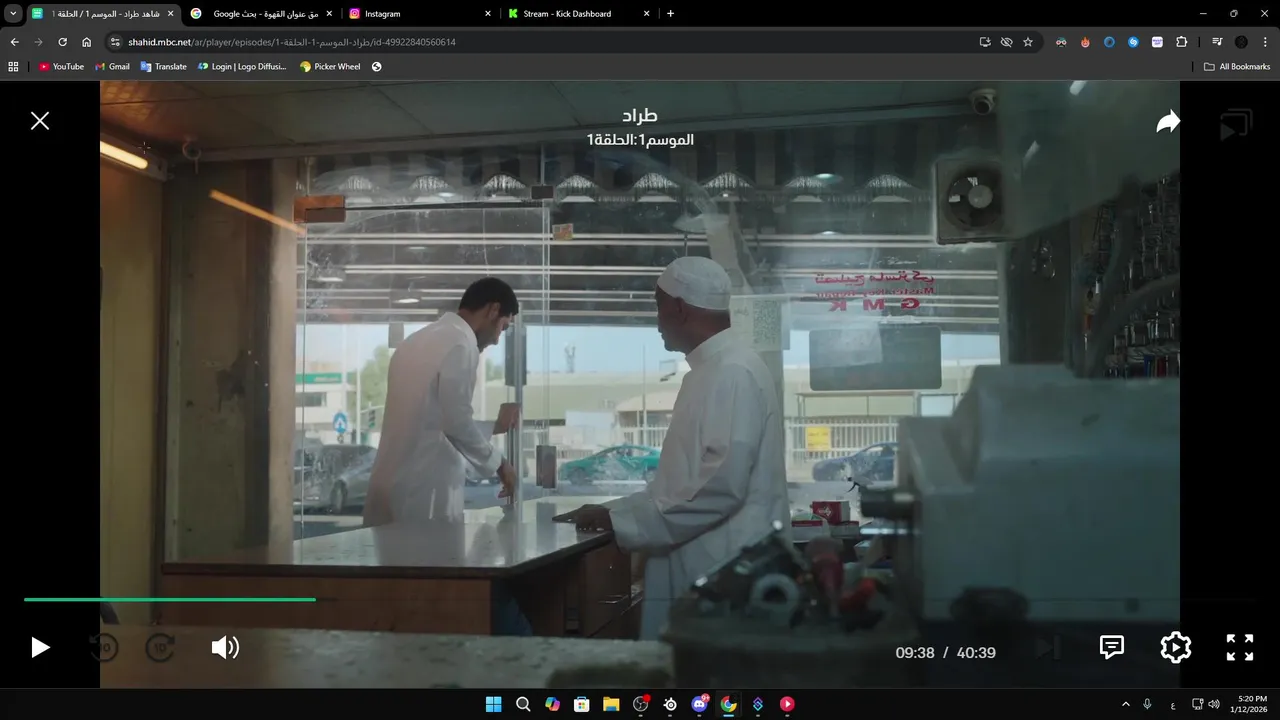Open the All Bookmarks folder

tap(1237, 67)
